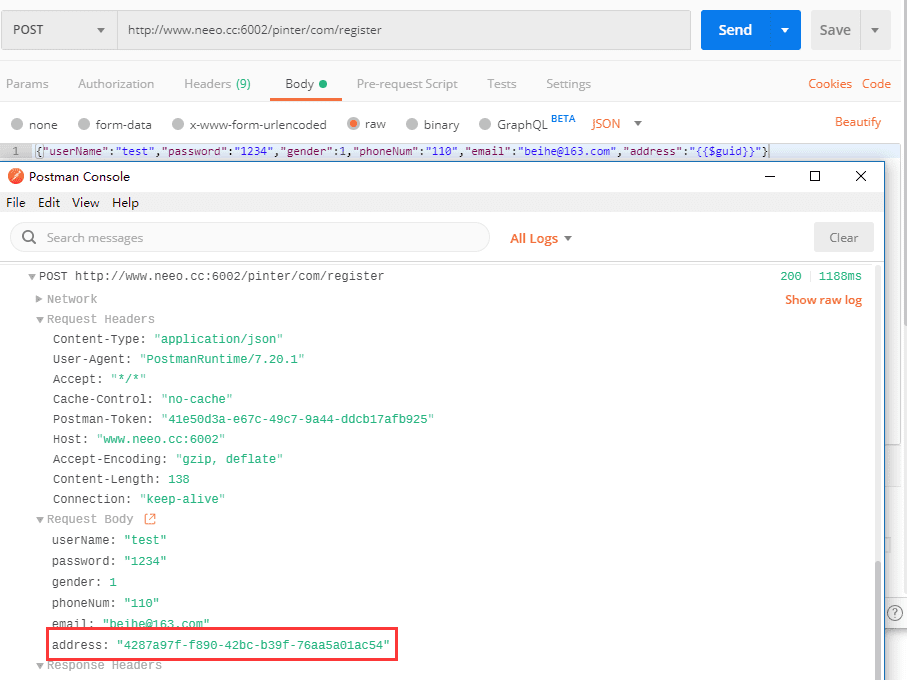The image size is (907, 680).
Task: Expand the Network section
Action: point(39,299)
